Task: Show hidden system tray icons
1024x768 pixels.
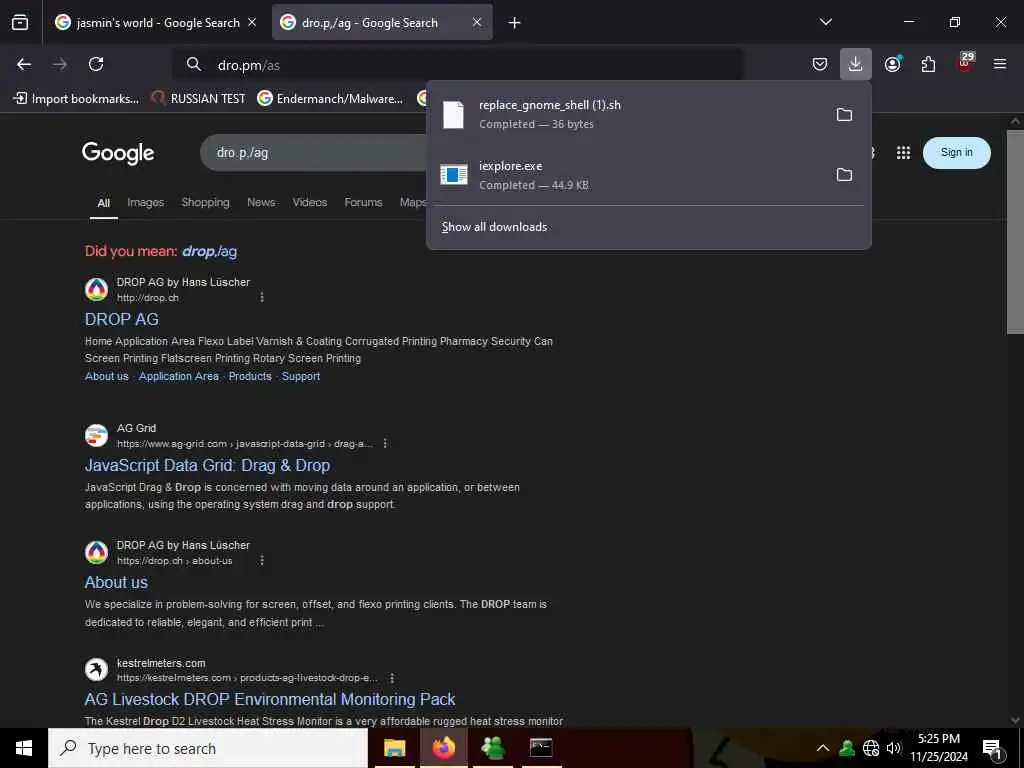Action: pyautogui.click(x=823, y=748)
